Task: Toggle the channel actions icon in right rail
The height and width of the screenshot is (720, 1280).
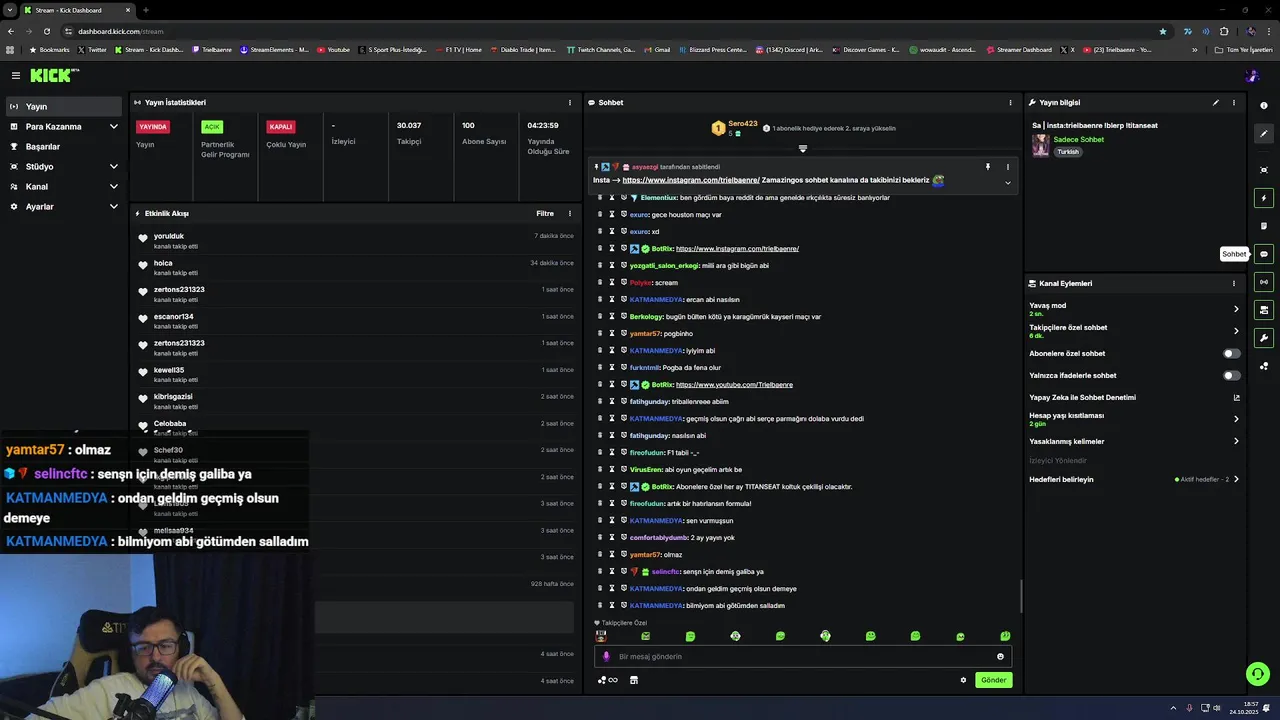Action: click(1264, 310)
